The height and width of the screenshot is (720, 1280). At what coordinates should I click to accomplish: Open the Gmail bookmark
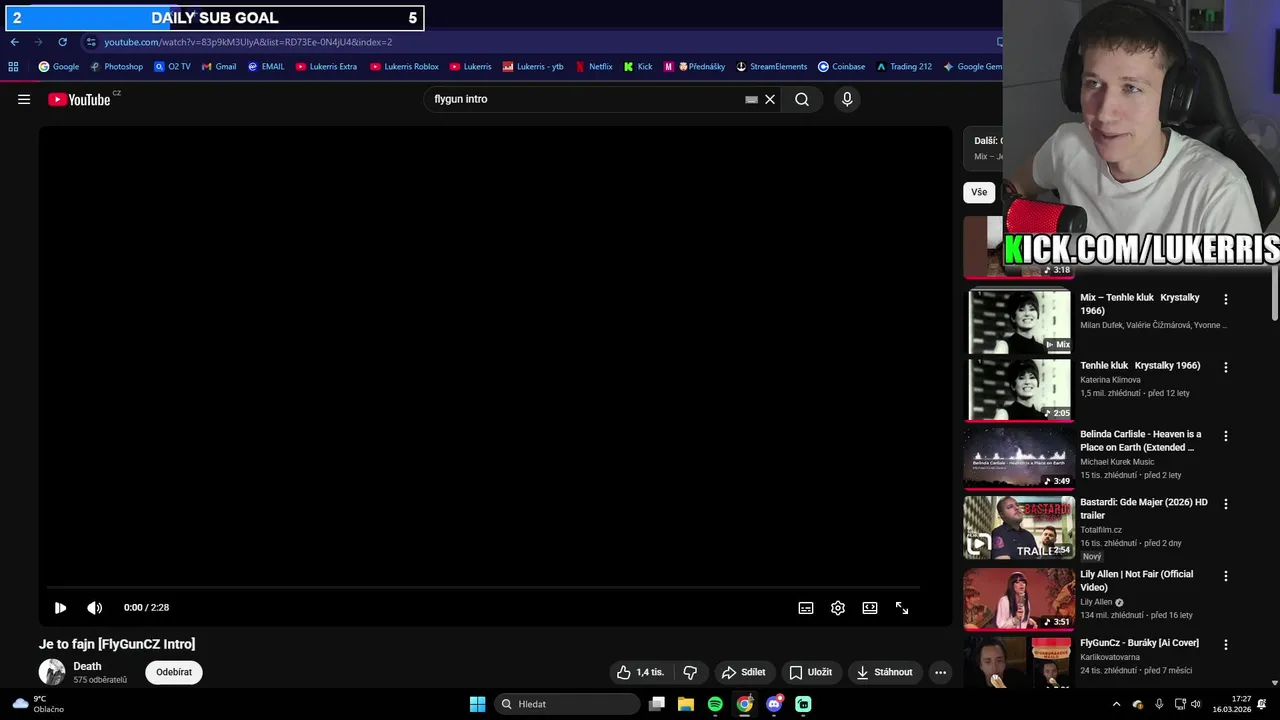219,67
